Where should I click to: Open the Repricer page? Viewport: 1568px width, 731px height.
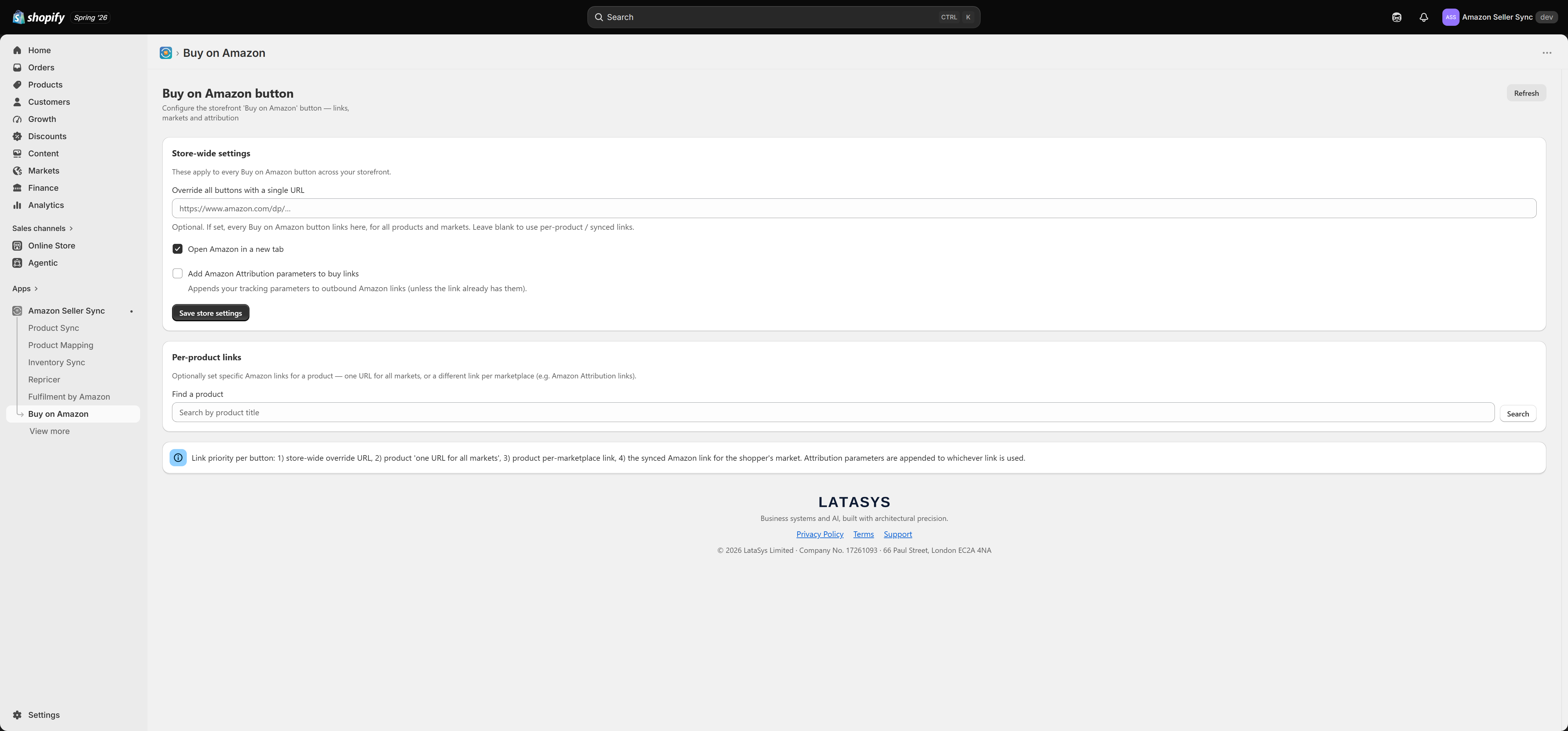(x=44, y=379)
